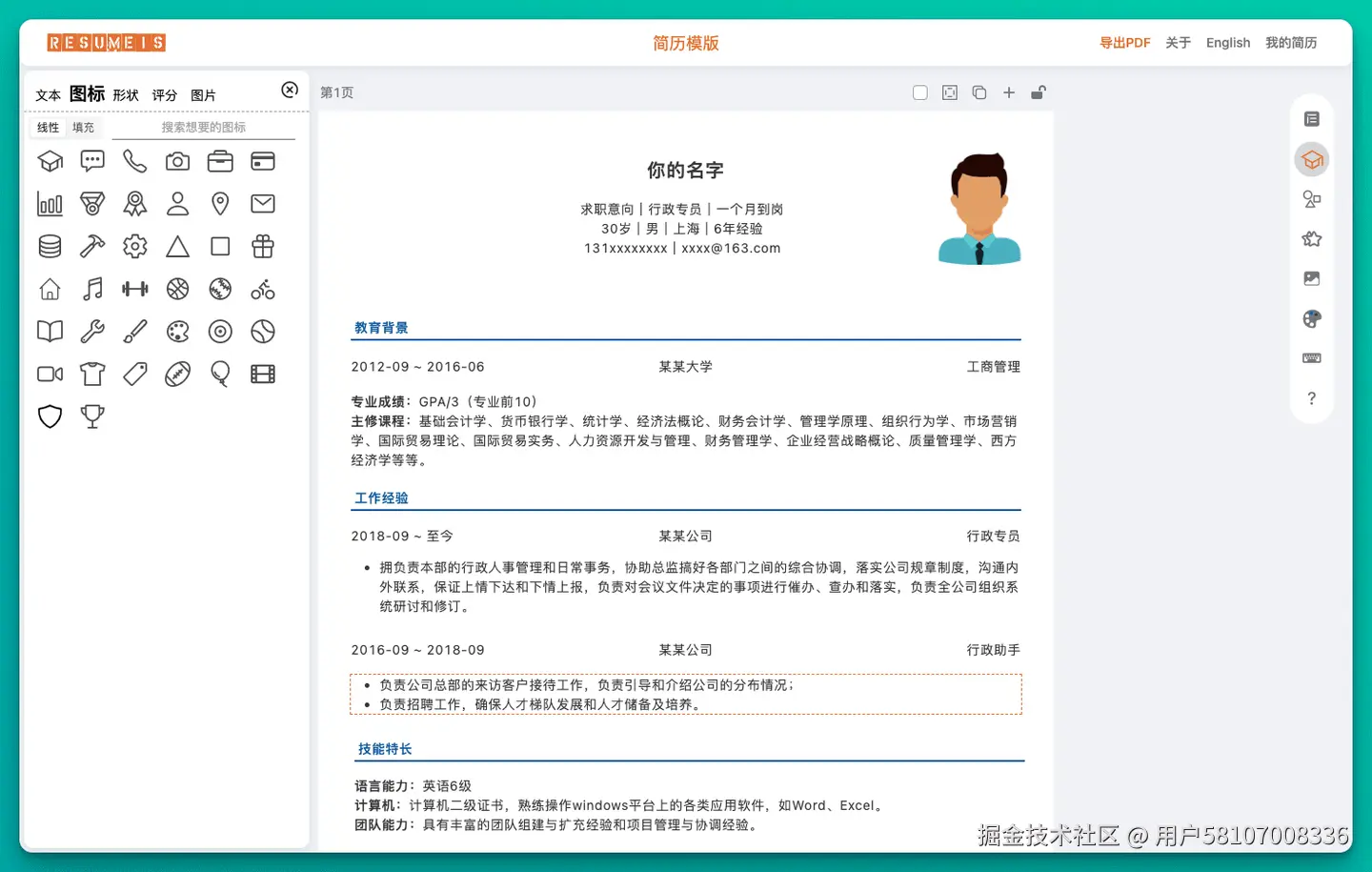The width and height of the screenshot is (1372, 872).
Task: Switch language to English
Action: tap(1227, 43)
